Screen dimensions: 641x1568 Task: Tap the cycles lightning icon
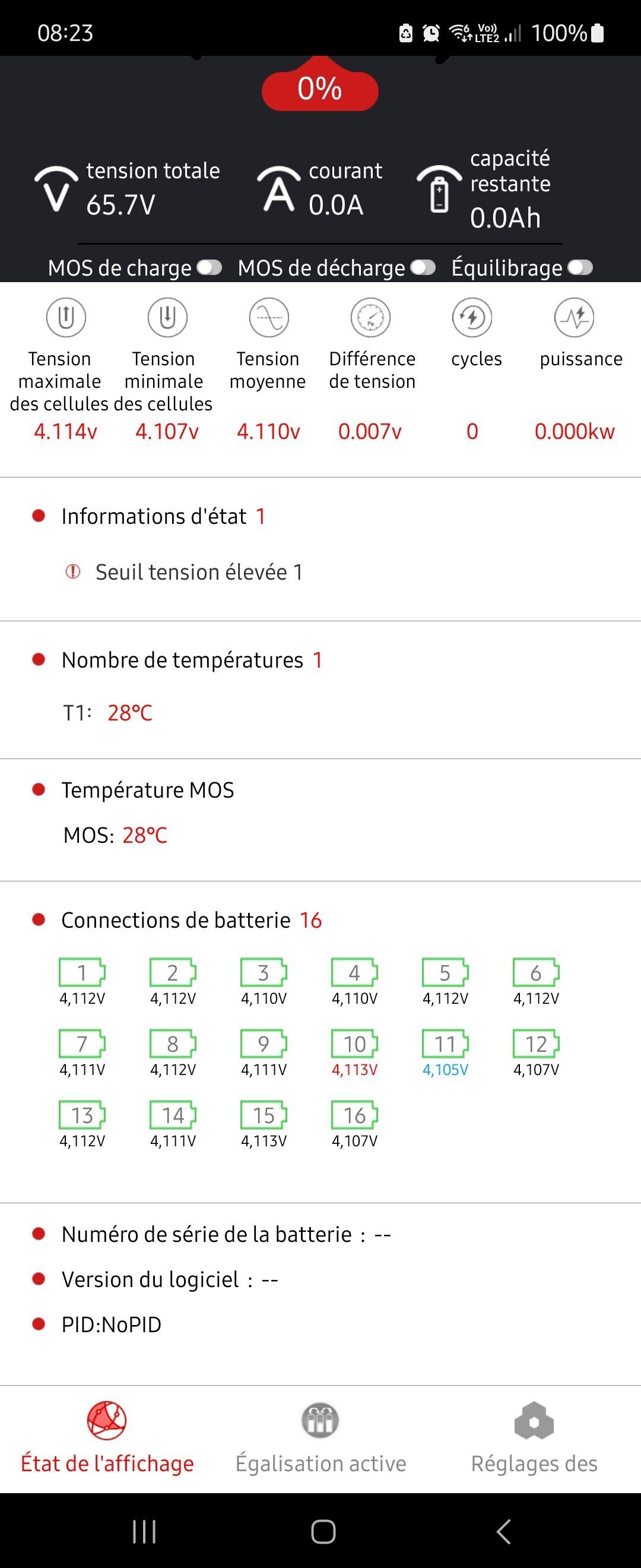coord(472,317)
